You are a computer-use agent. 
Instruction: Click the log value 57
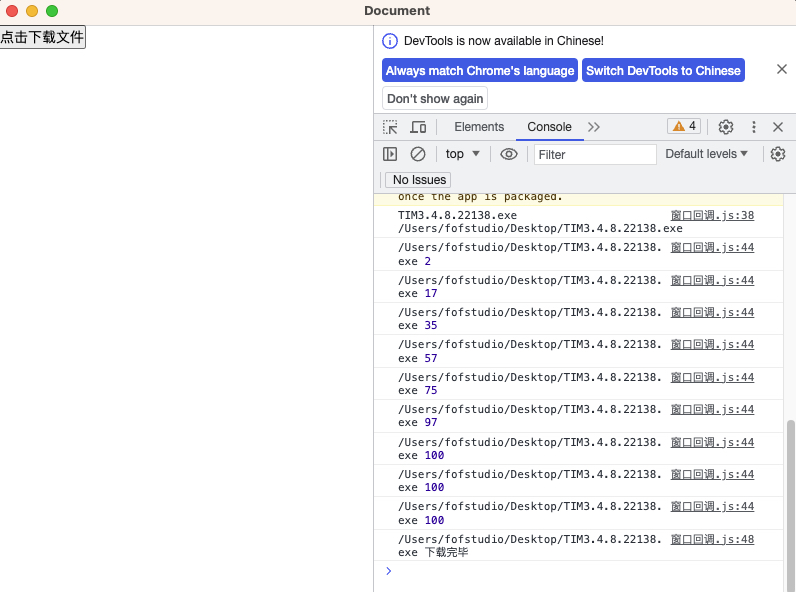(x=430, y=358)
